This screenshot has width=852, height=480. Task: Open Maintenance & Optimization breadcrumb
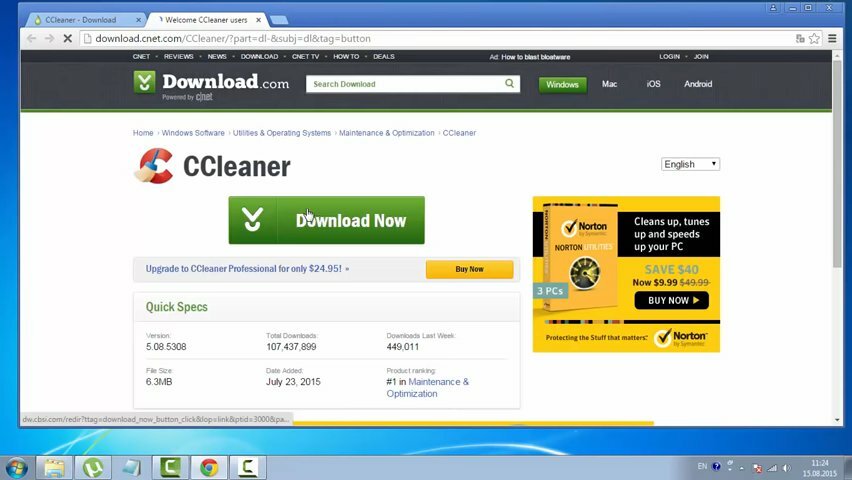pos(386,133)
